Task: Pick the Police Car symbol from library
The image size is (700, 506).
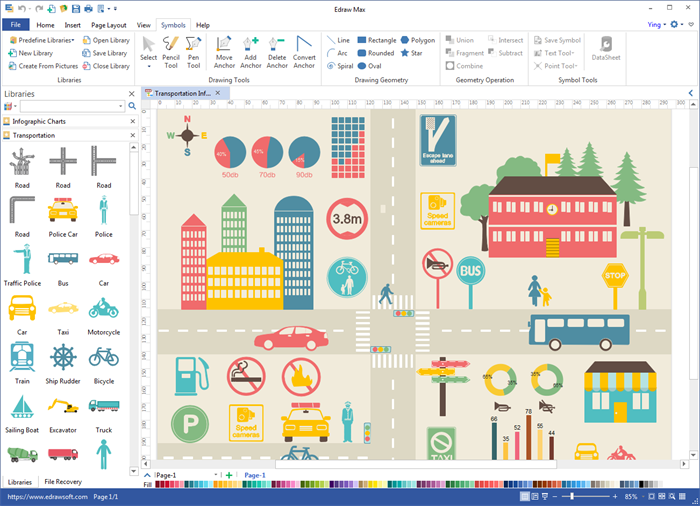Action: coord(63,212)
